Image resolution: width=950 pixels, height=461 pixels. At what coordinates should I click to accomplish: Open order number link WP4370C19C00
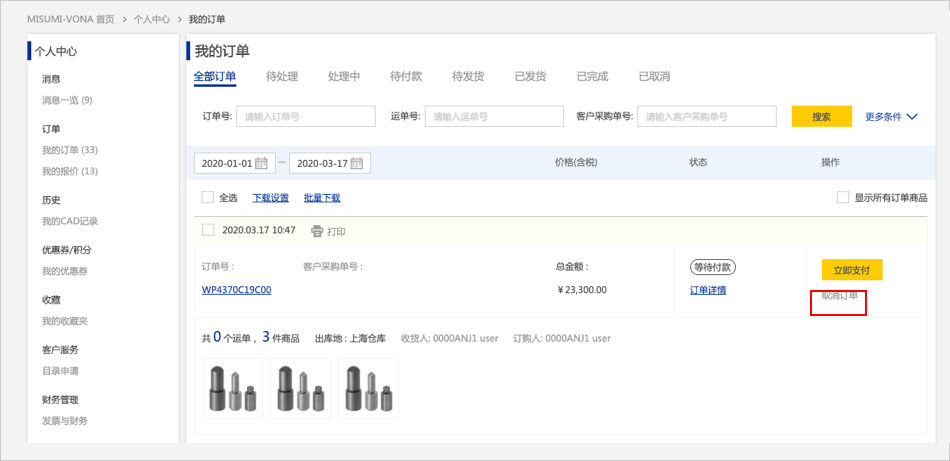click(236, 290)
